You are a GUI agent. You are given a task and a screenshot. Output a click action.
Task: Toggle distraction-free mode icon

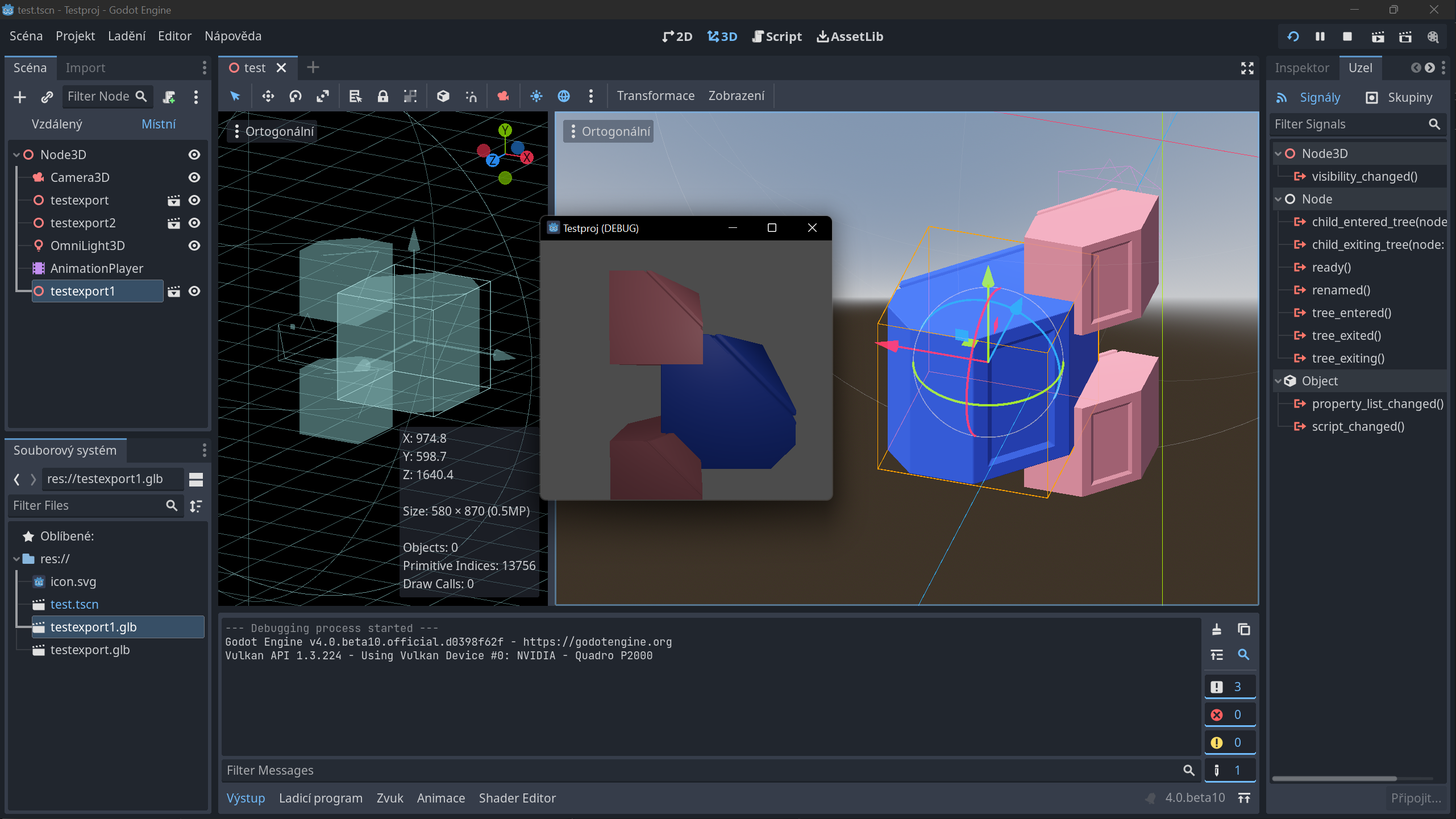1247,68
